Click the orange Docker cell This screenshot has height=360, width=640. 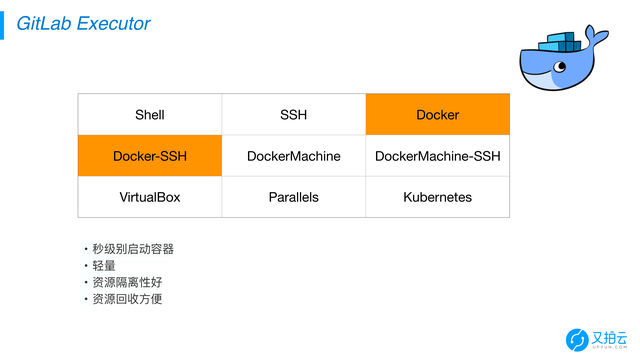coord(438,115)
